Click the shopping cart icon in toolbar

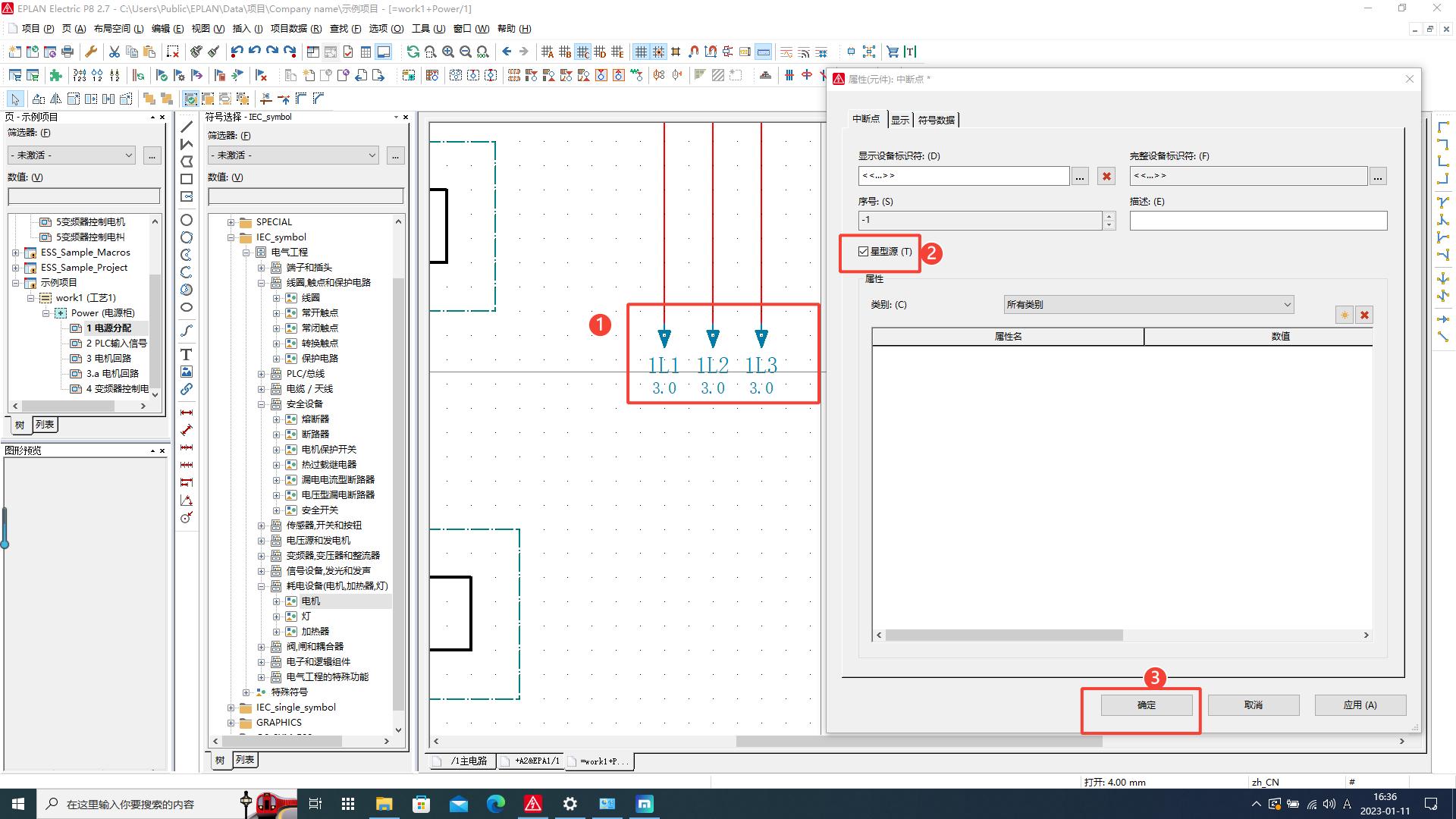pyautogui.click(x=893, y=52)
